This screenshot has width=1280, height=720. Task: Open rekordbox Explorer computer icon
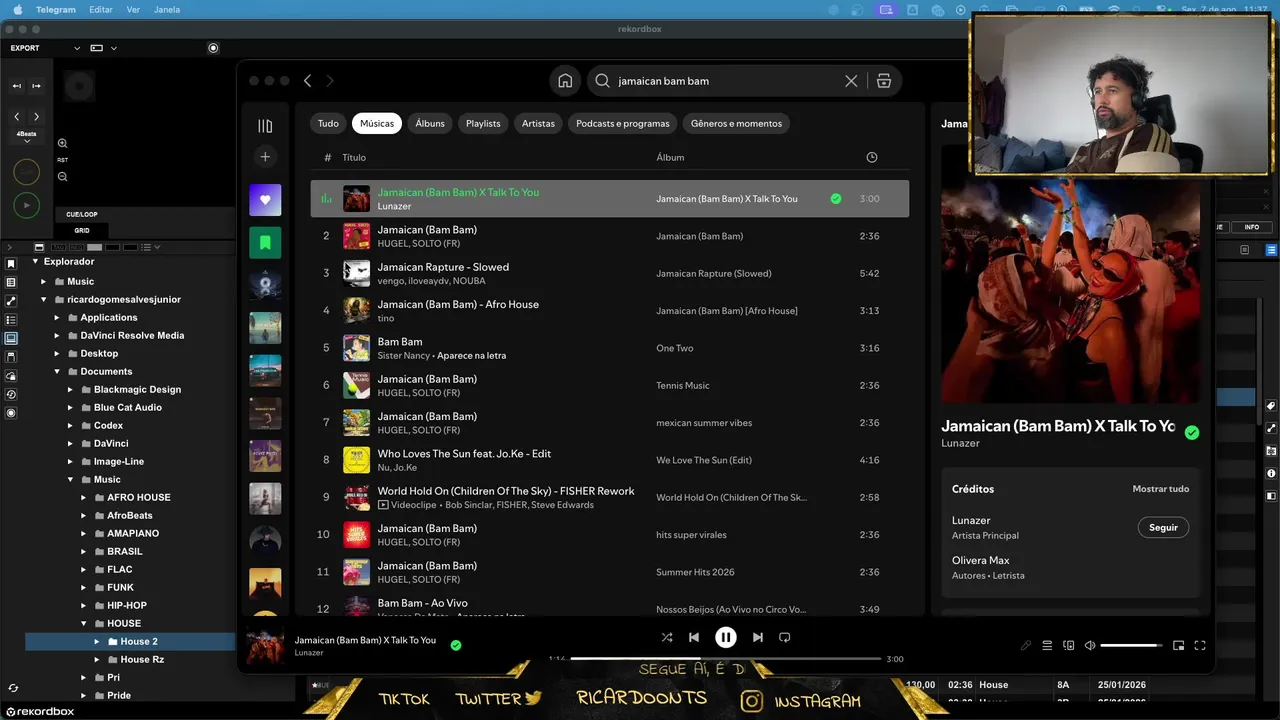(11, 338)
